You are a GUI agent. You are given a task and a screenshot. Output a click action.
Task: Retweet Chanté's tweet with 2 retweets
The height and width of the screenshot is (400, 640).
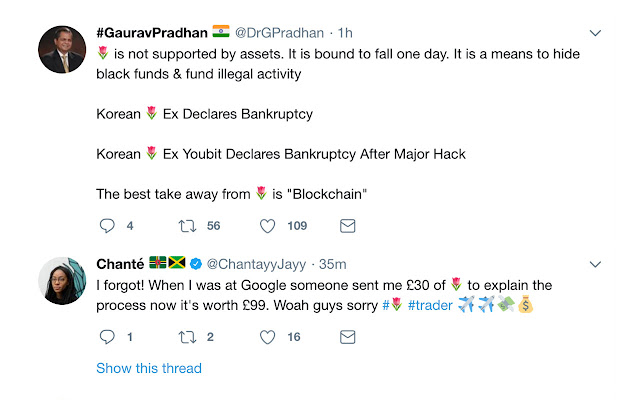click(187, 337)
